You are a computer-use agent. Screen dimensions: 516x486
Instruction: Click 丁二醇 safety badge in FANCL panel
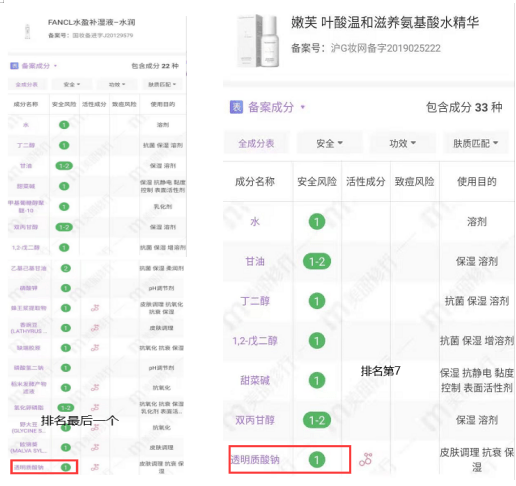click(64, 145)
